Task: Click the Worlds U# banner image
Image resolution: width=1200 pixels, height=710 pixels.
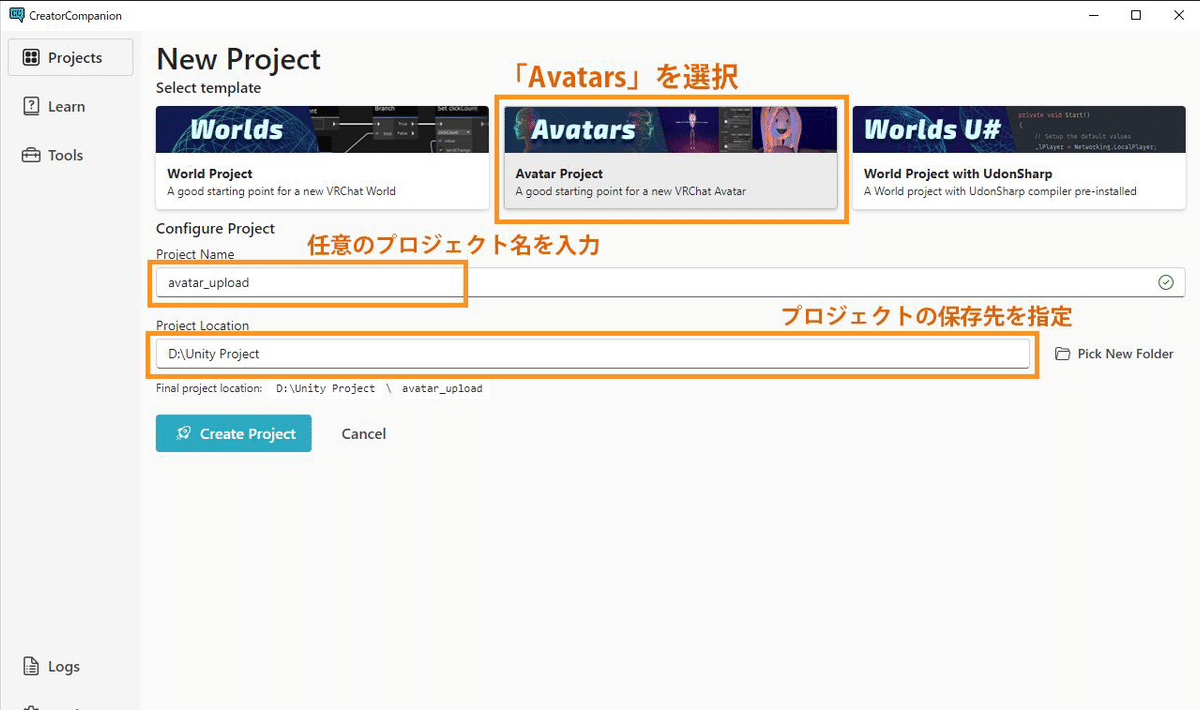Action: [1019, 129]
